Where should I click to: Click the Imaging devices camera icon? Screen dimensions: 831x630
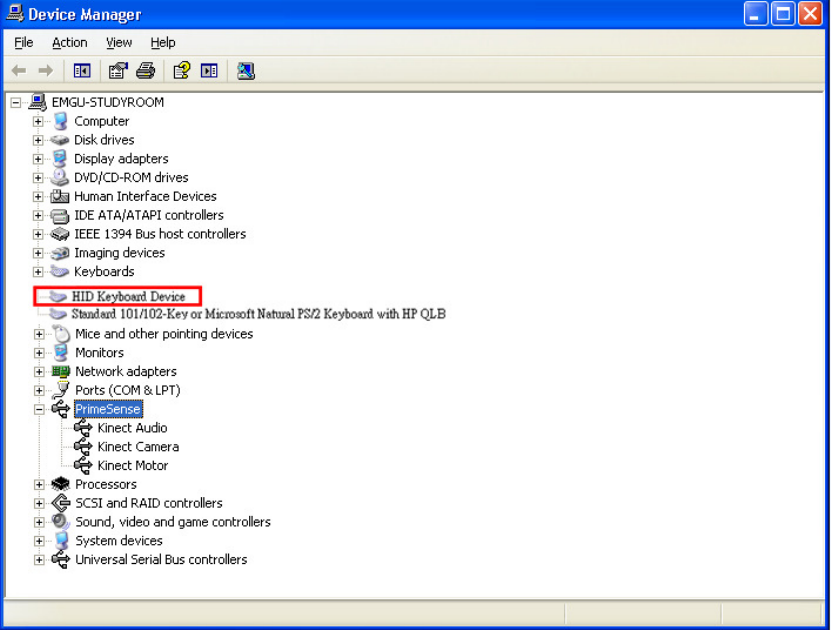tap(60, 253)
